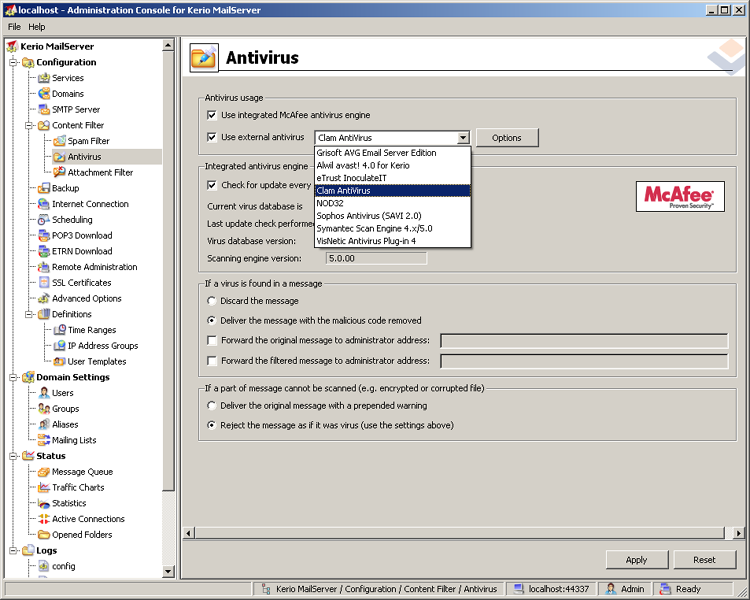Click tree scrollbar down arrow

point(168,571)
